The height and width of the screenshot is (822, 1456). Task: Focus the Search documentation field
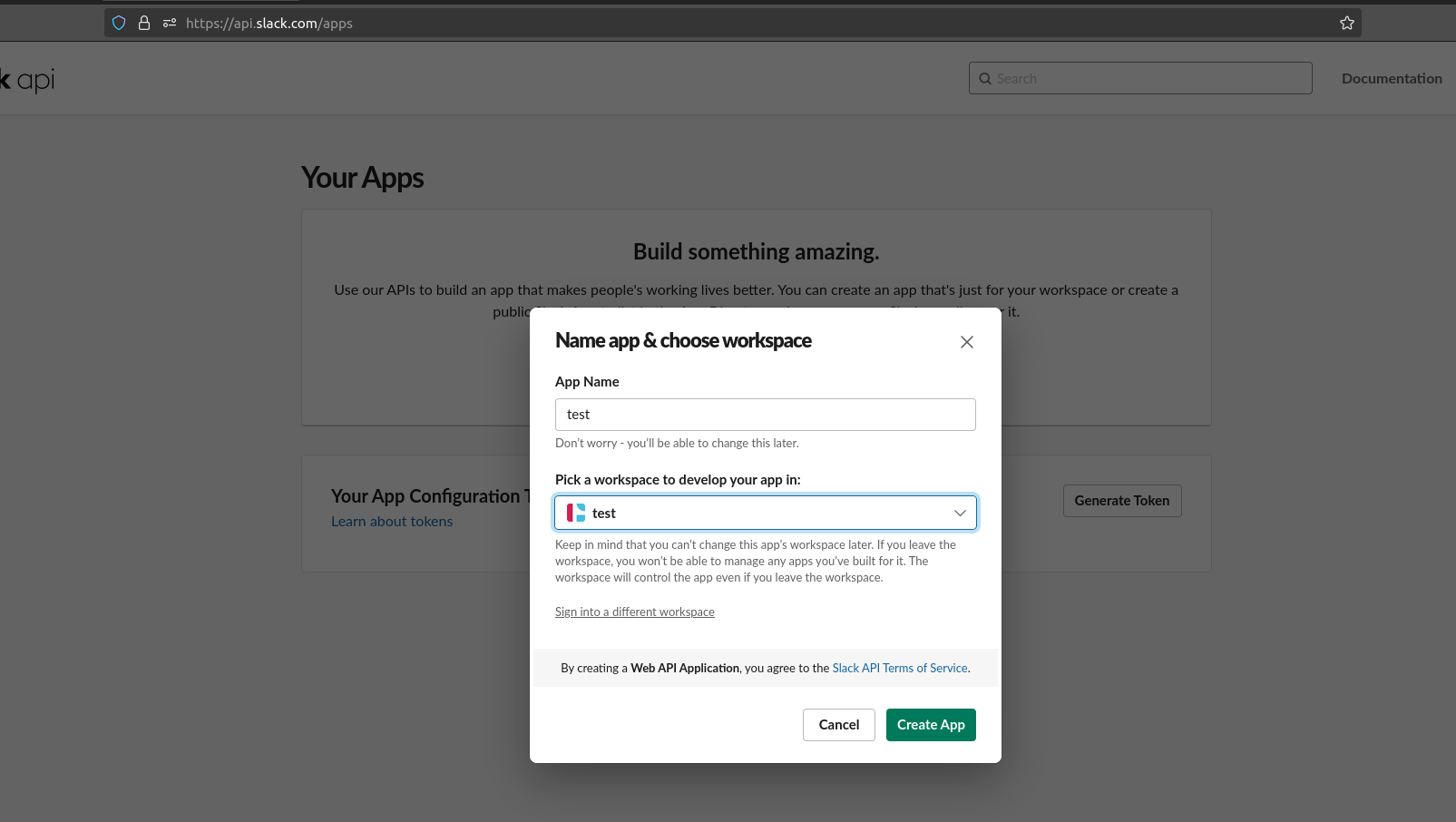tap(1140, 78)
